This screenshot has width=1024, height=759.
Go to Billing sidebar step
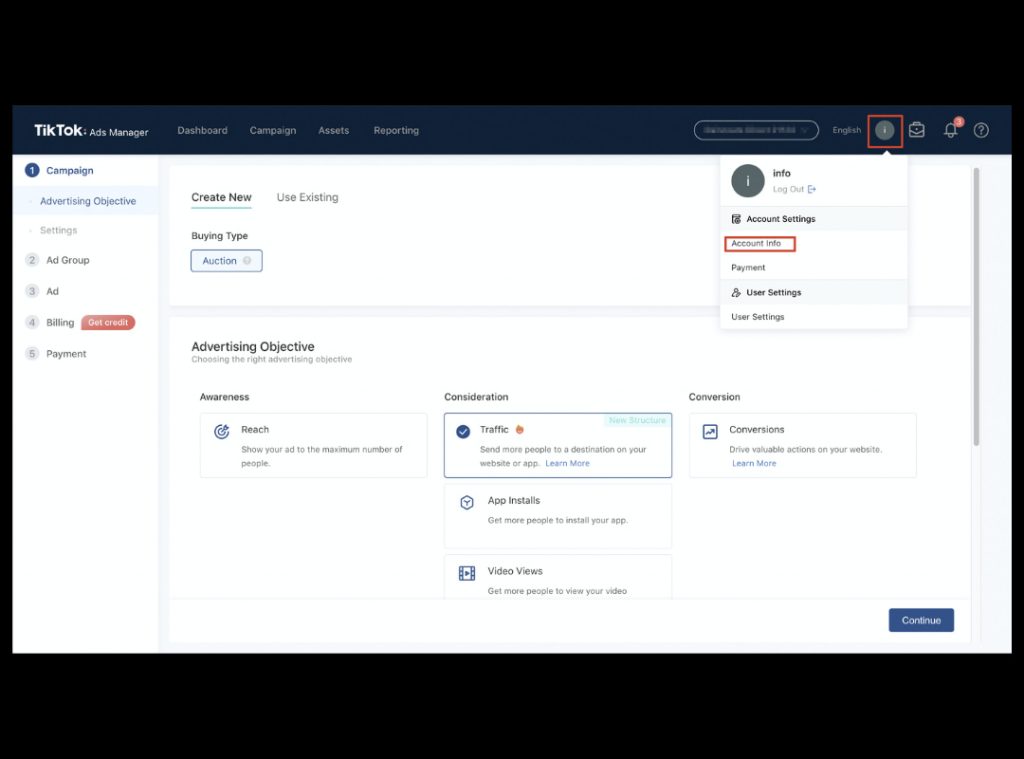tap(60, 323)
